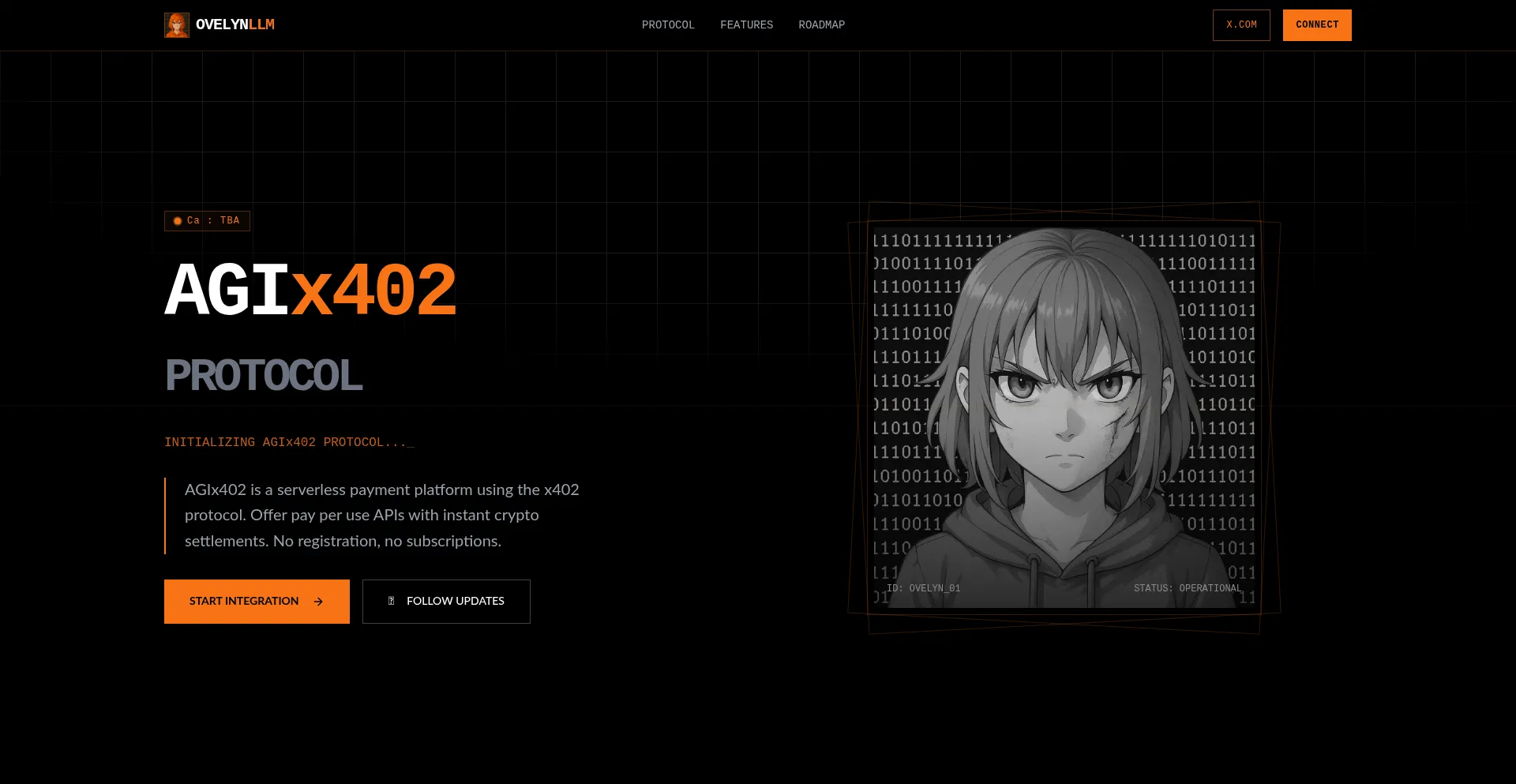Image resolution: width=1516 pixels, height=784 pixels.
Task: Click the FOLLOW UPDATES button text
Action: [x=455, y=602]
